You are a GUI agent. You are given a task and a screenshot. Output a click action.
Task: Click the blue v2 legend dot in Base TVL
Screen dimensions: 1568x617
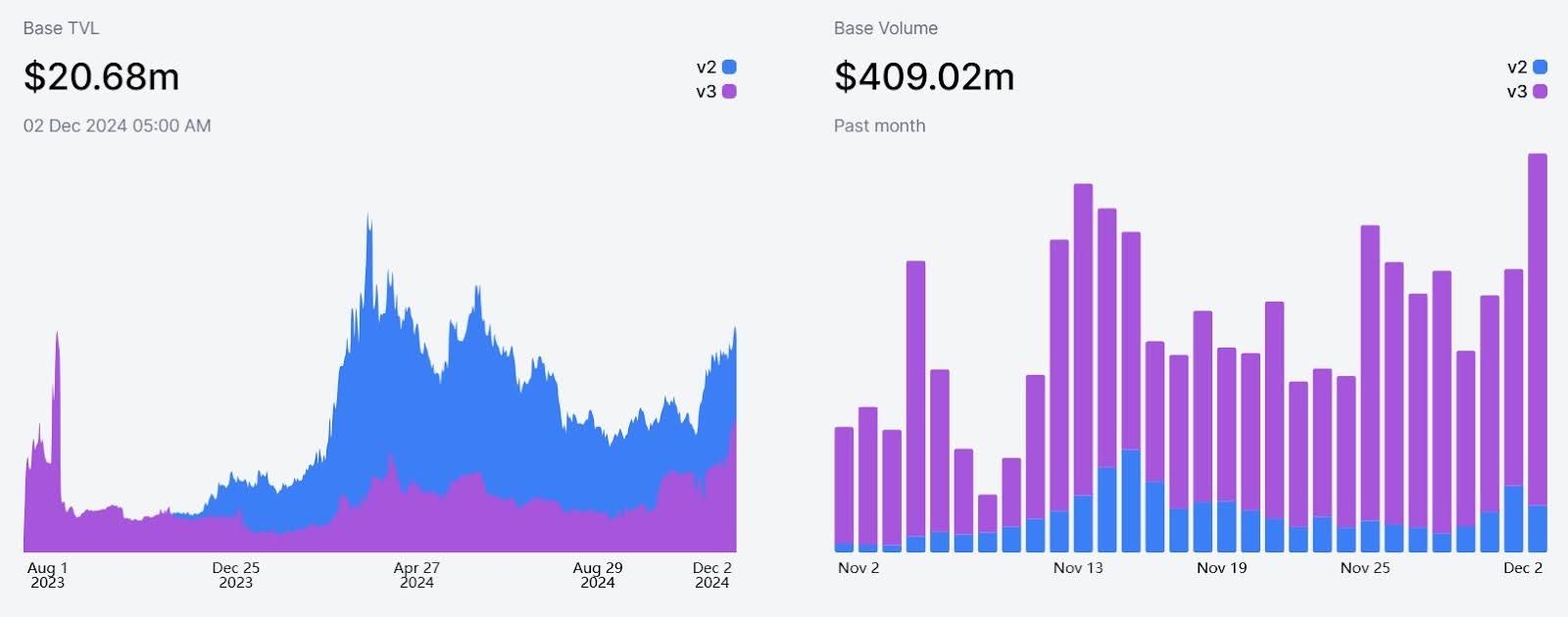[729, 68]
